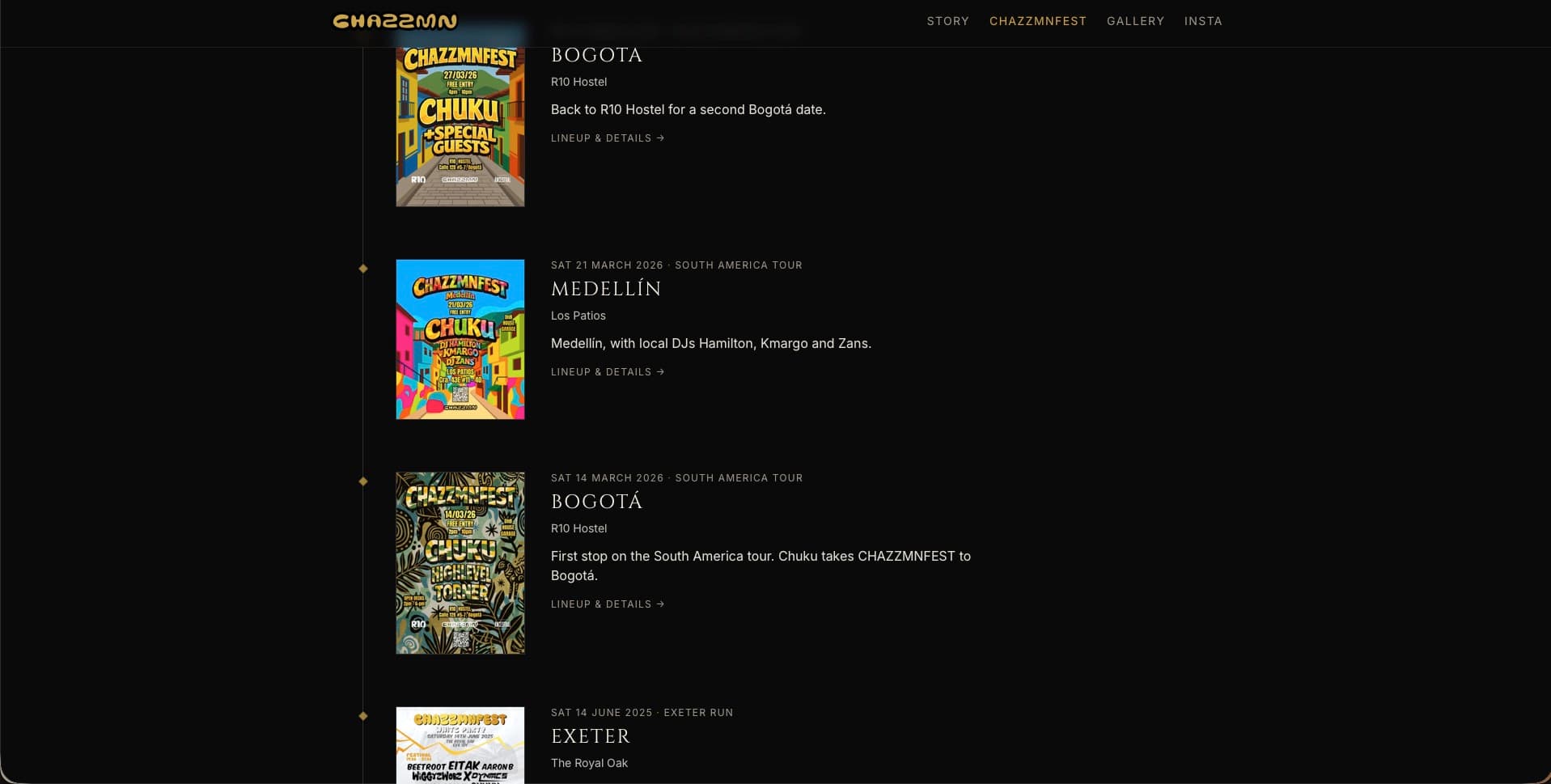Open the Medellín poster thumbnail
Image resolution: width=1551 pixels, height=784 pixels.
click(x=460, y=339)
